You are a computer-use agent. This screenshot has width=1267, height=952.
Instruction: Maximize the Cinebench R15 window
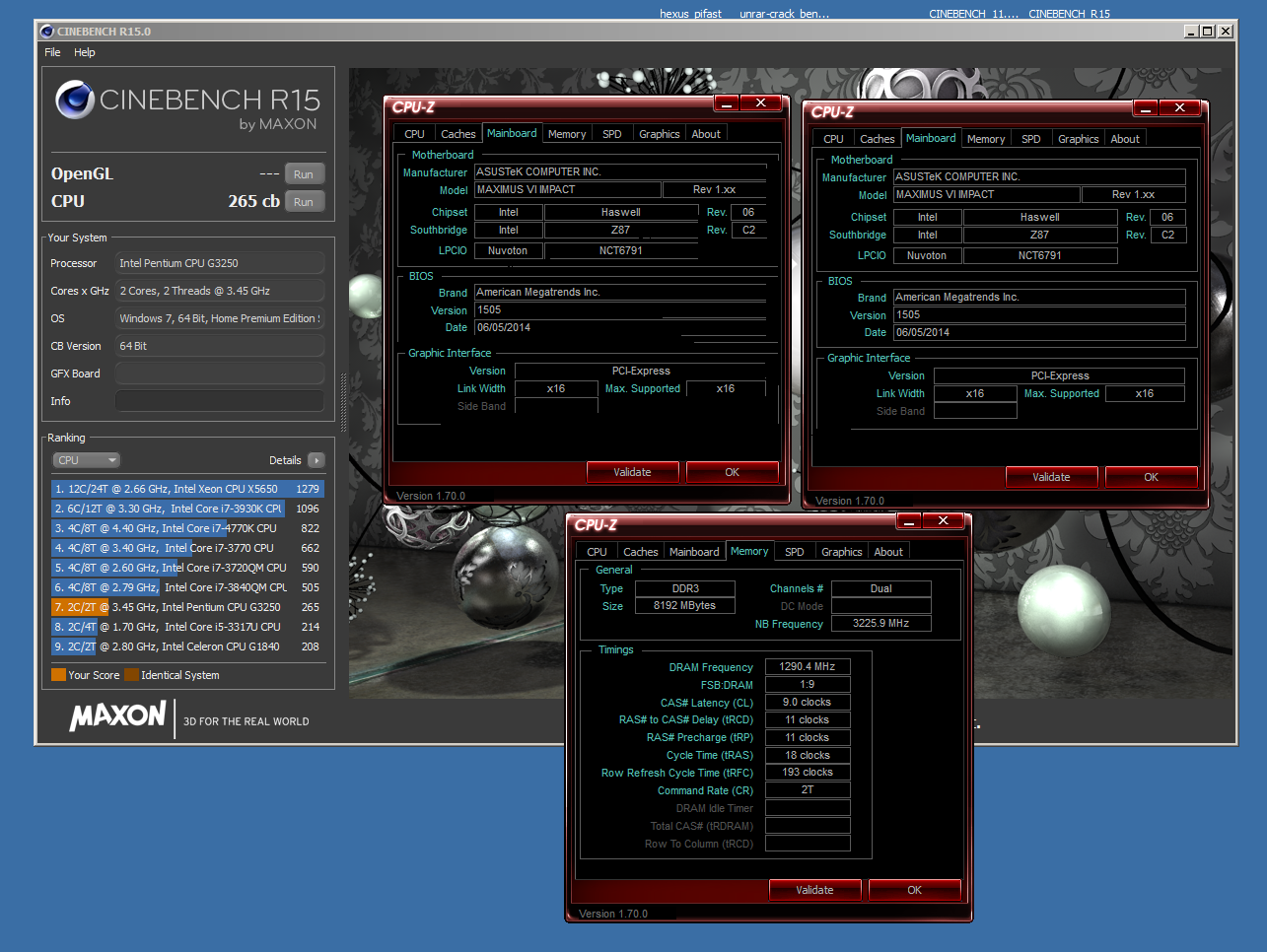pos(1208,32)
